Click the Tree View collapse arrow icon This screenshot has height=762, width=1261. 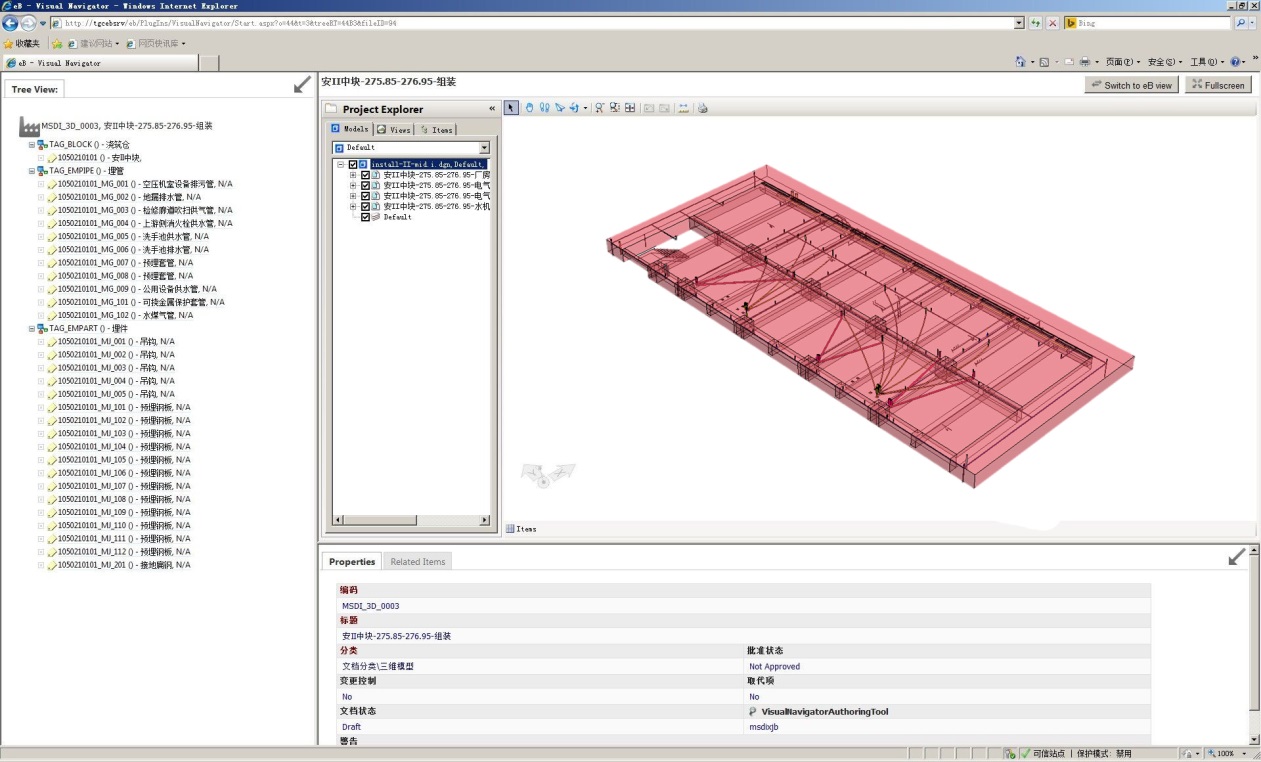pyautogui.click(x=302, y=86)
